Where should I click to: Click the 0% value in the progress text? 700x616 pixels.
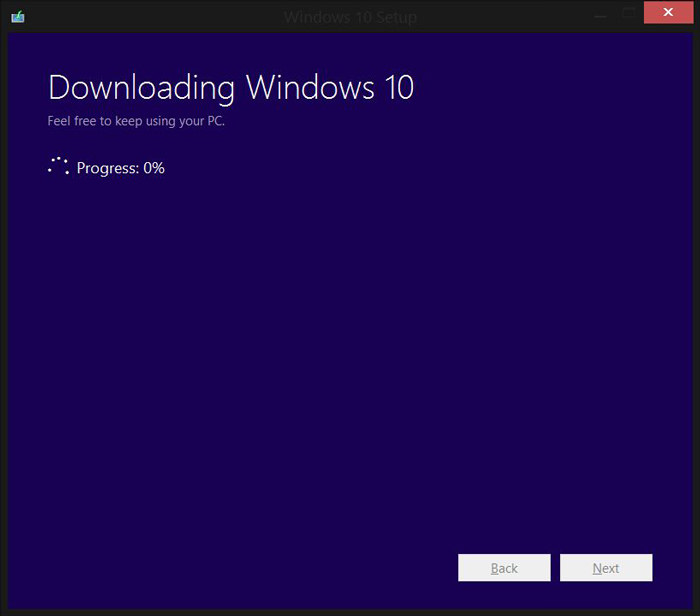click(x=153, y=168)
